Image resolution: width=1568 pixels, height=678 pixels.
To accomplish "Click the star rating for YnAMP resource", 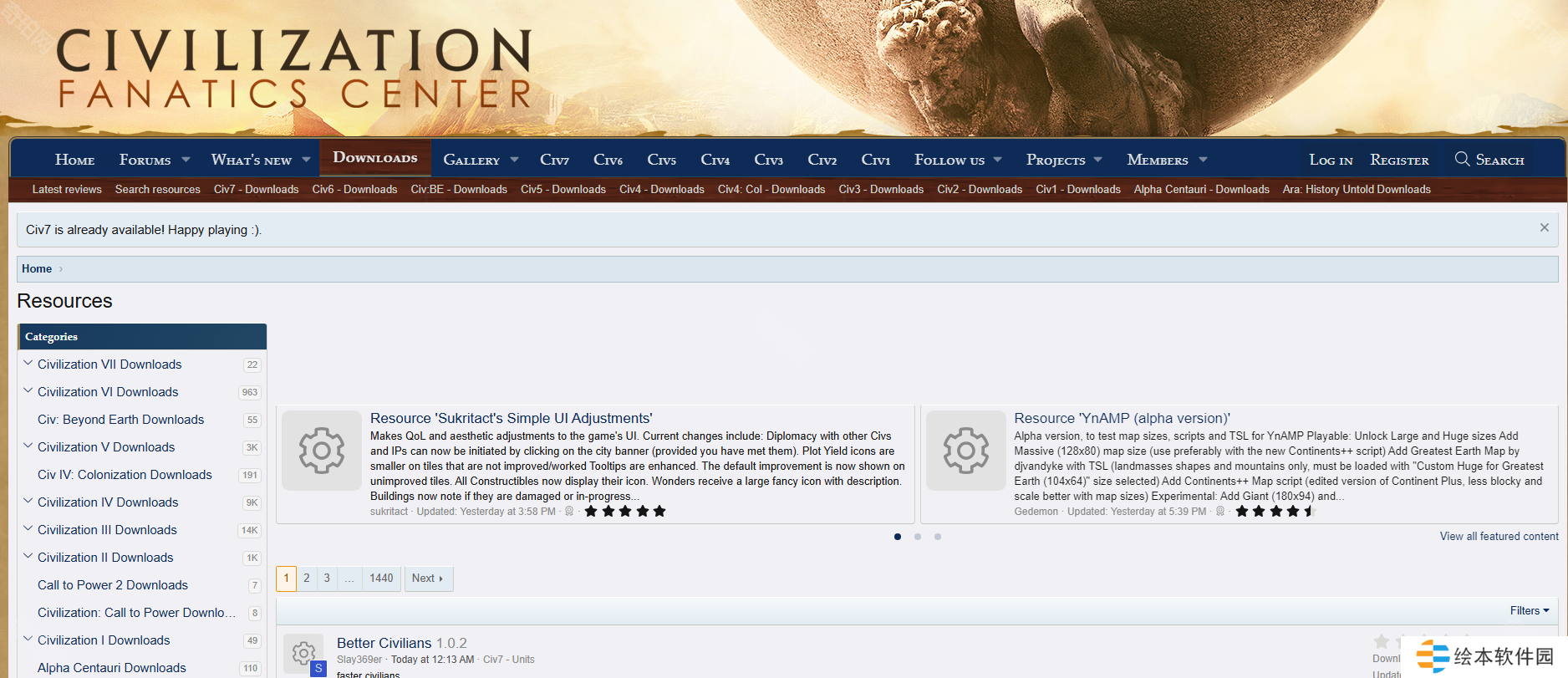I will click(1275, 511).
